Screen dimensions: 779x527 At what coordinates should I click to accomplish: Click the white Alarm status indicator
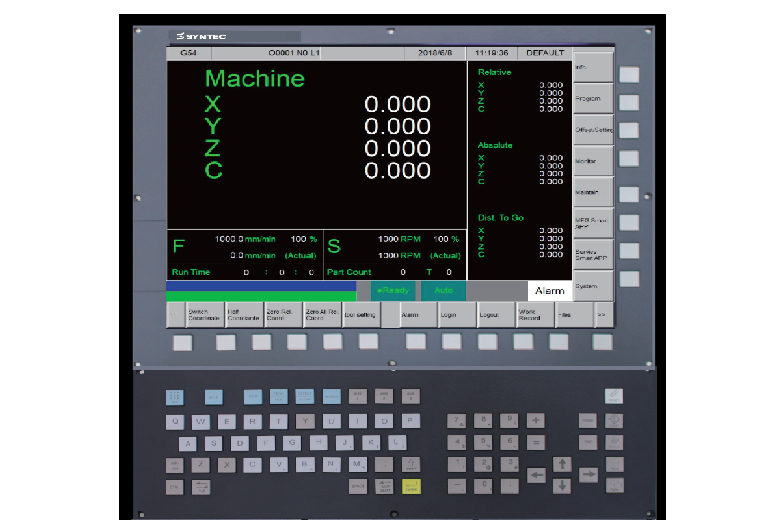point(549,290)
